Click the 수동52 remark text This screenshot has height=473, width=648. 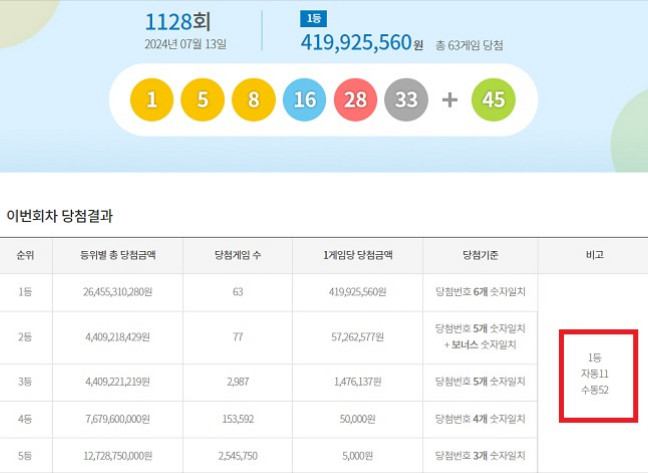(595, 390)
